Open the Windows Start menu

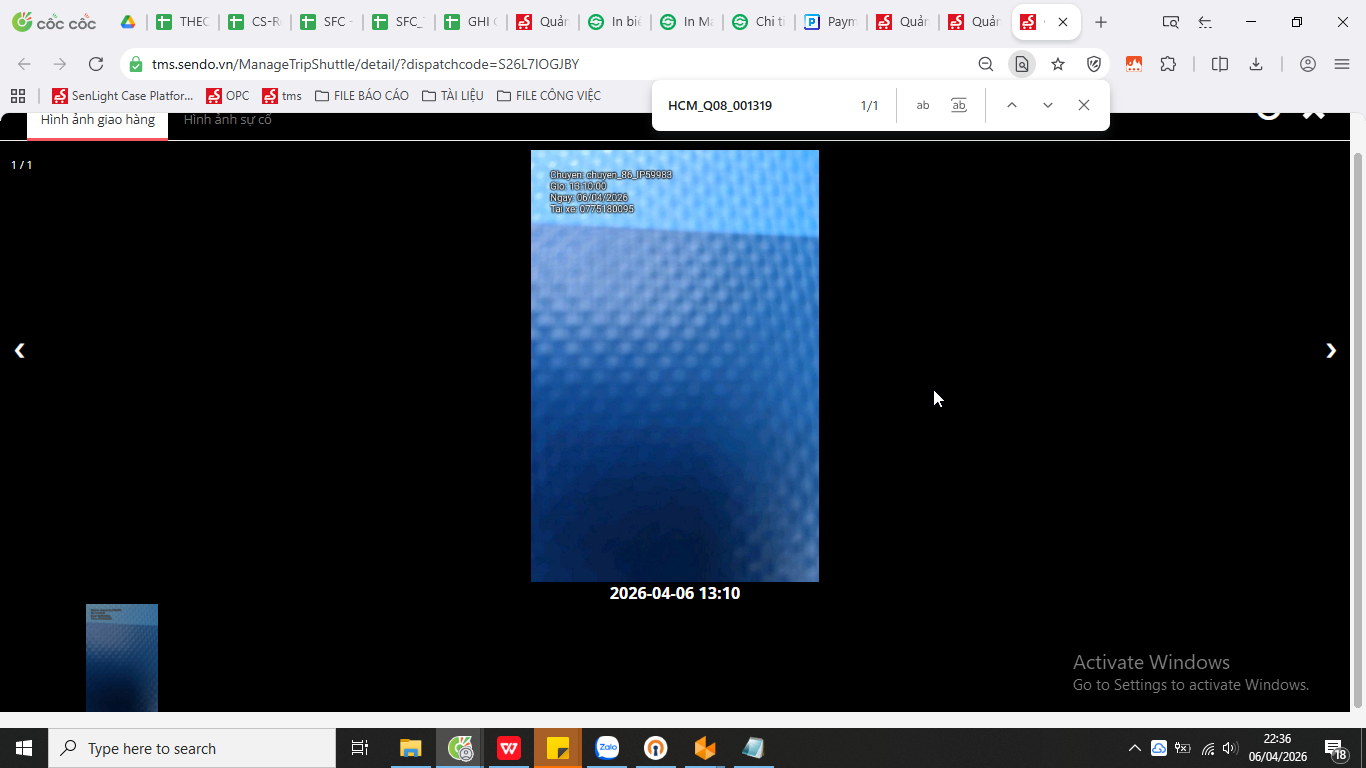pos(24,748)
